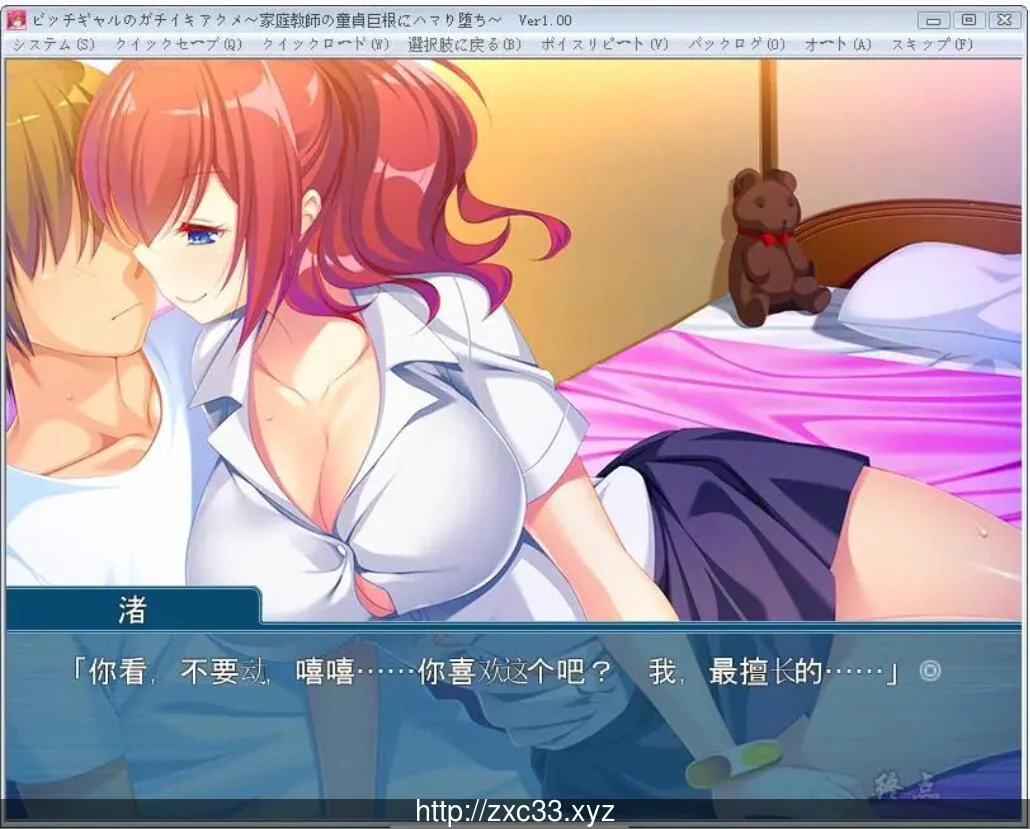Open the システム(S) menu

(54, 45)
